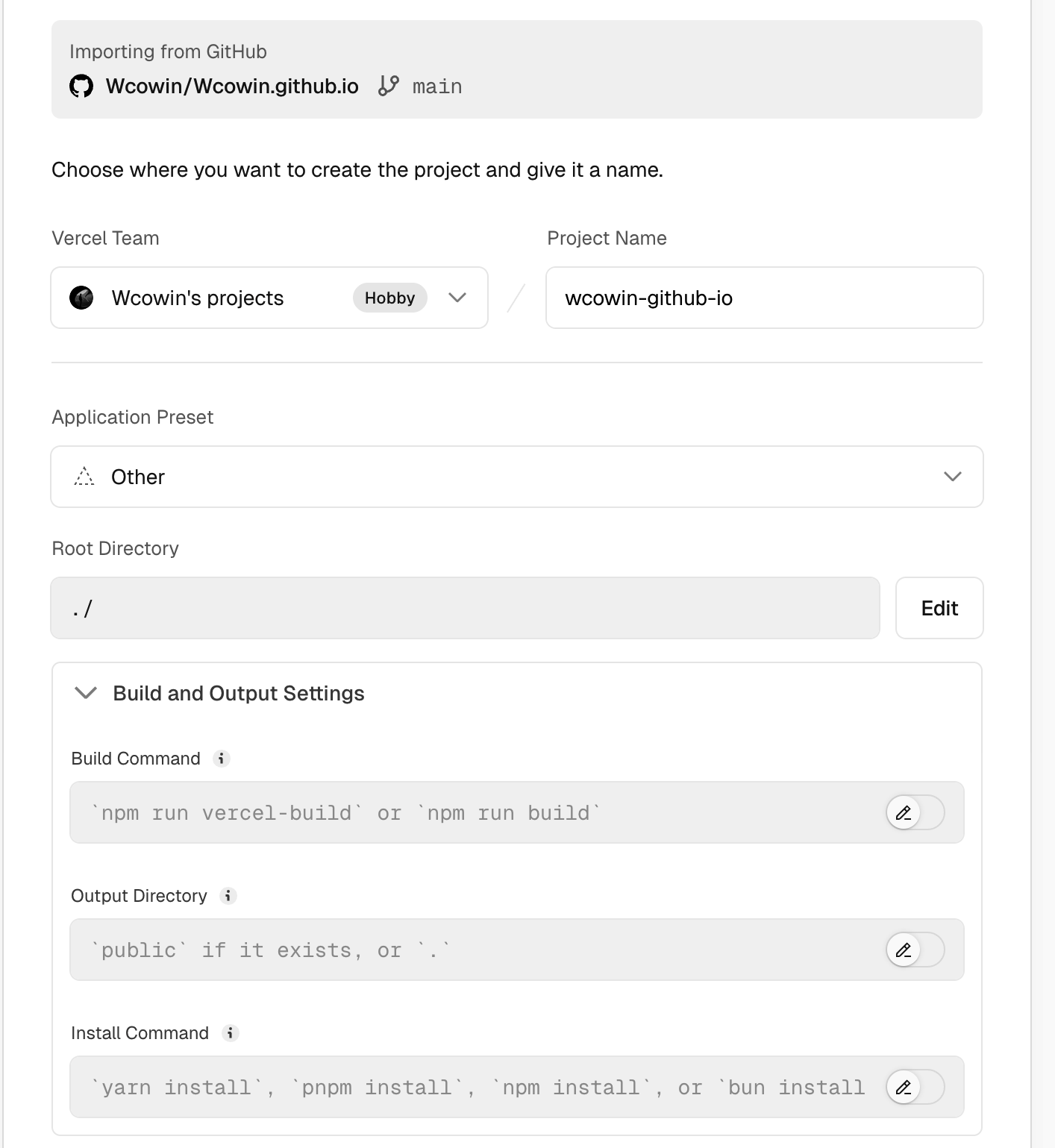The width and height of the screenshot is (1055, 1148).
Task: Click the Root Directory path field
Action: click(x=465, y=608)
